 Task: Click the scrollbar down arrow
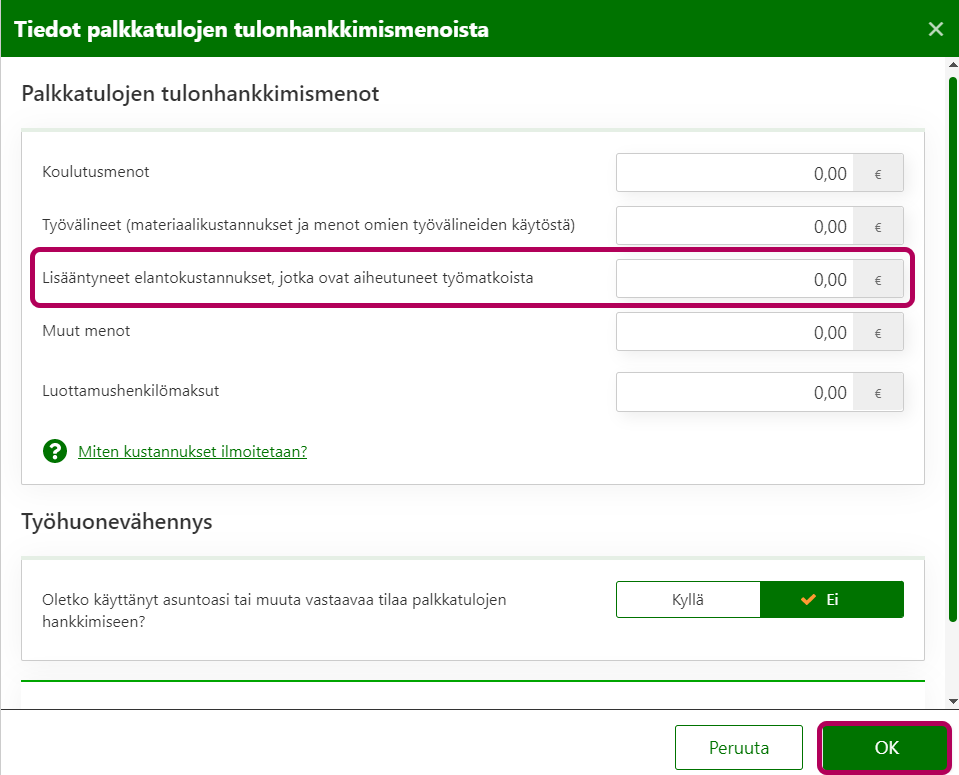point(952,700)
